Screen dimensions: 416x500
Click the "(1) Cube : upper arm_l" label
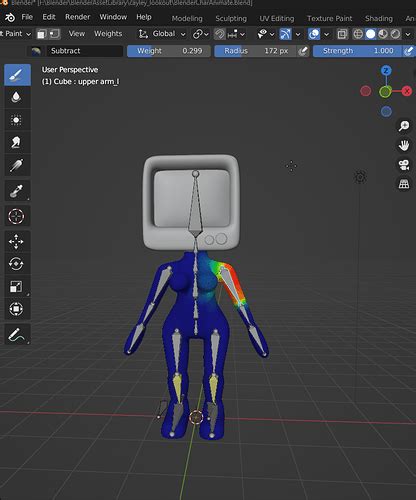click(x=80, y=82)
